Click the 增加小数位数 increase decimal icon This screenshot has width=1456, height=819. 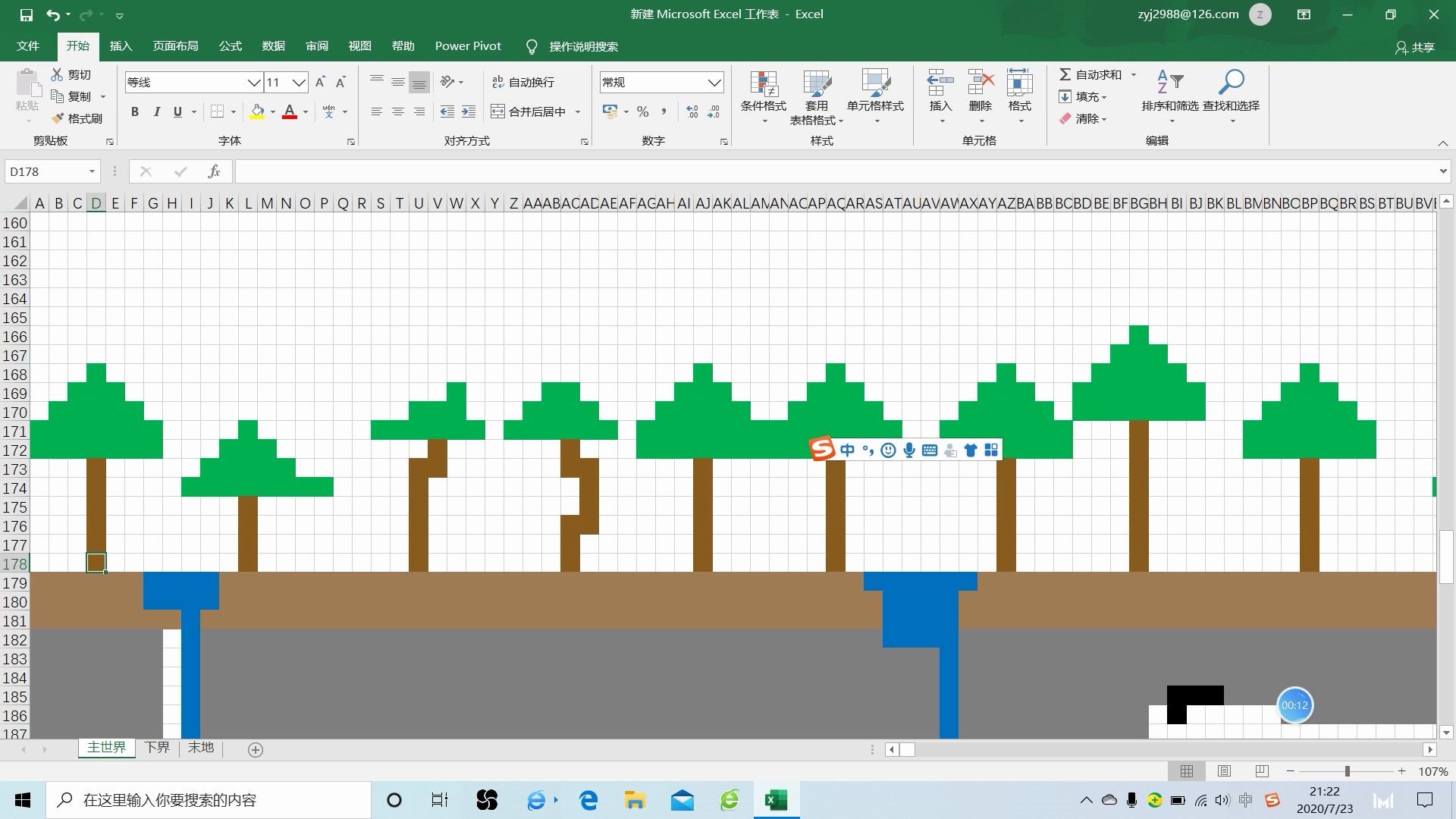tap(691, 111)
